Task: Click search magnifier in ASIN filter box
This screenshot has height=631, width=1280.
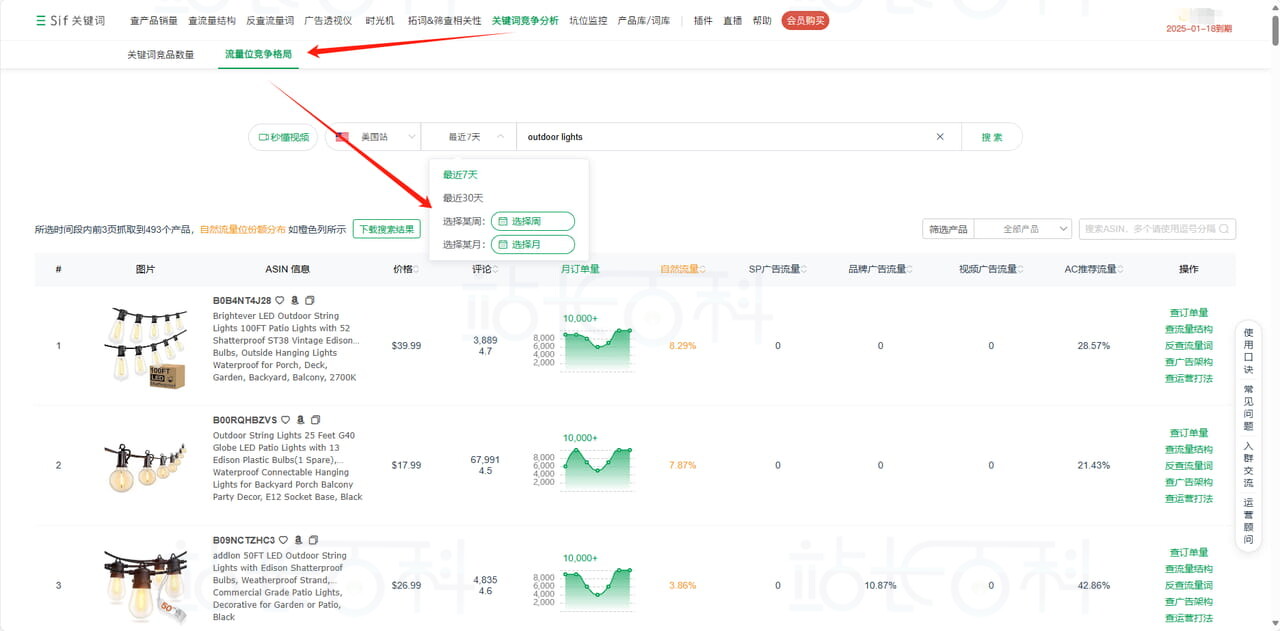Action: [1223, 229]
